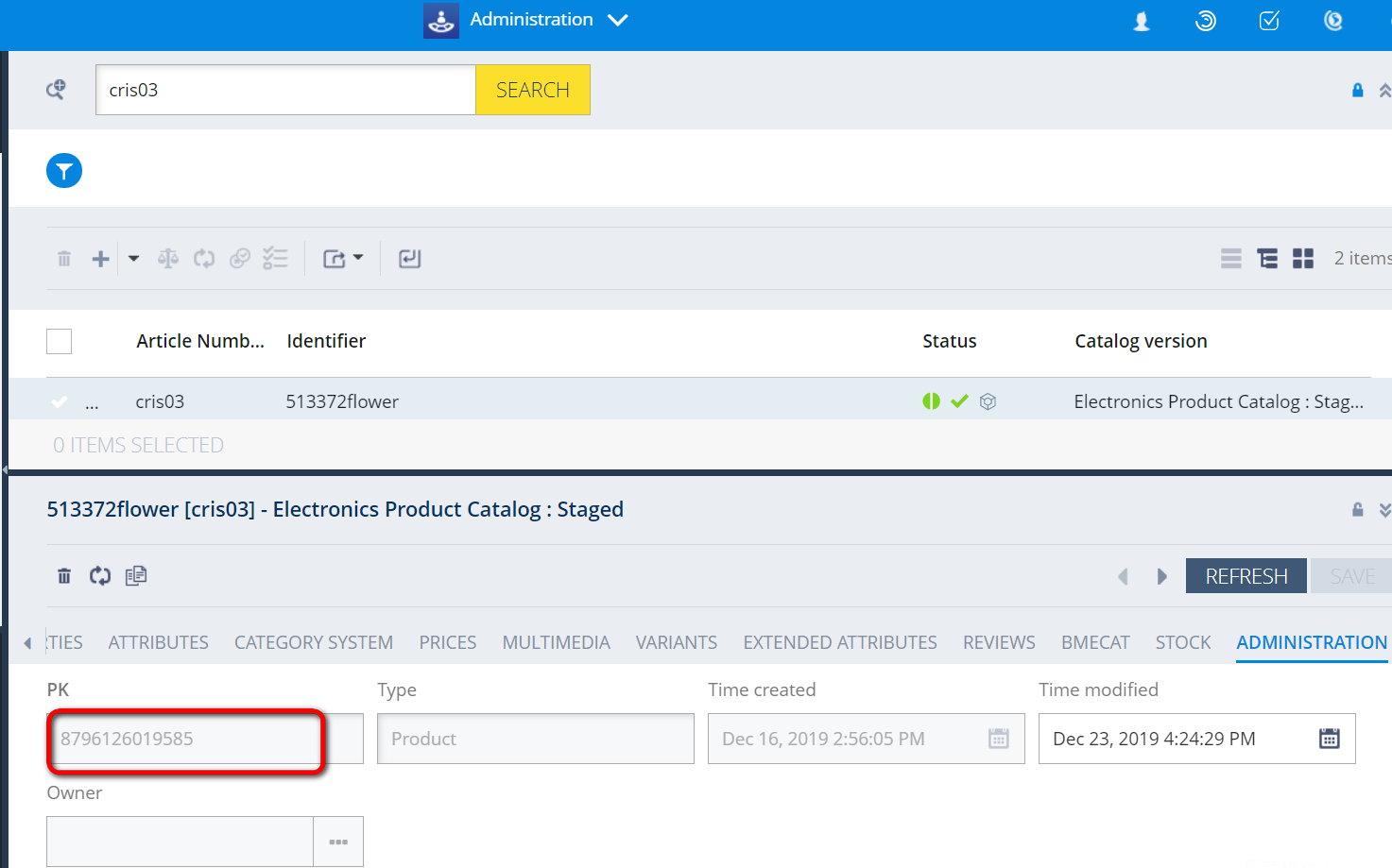Delete the product using the editor trash icon
The height and width of the screenshot is (868, 1392).
(64, 576)
